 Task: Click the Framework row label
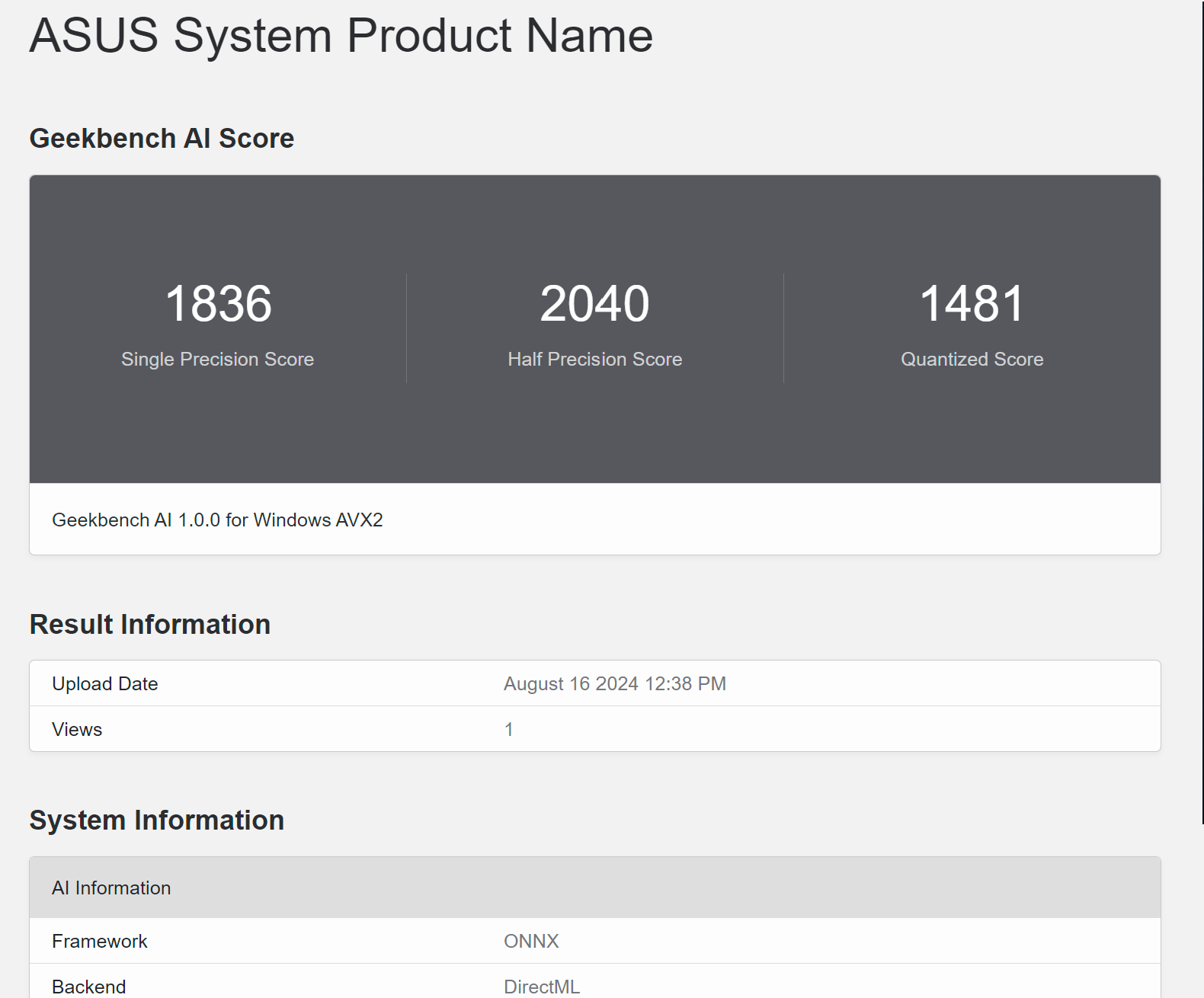[x=100, y=941]
